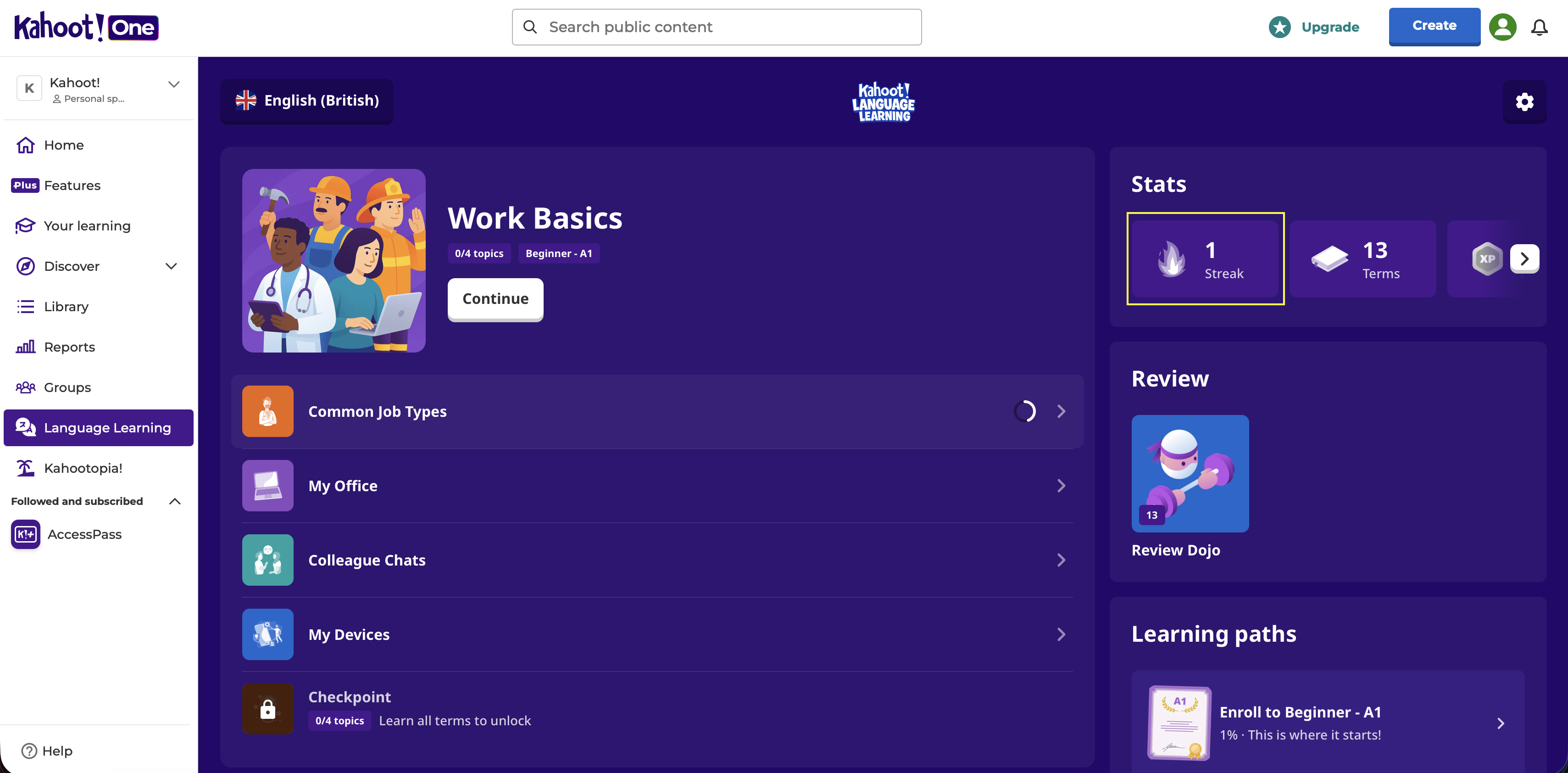Screen dimensions: 1568x773
Task: Open Language Learning settings gear
Action: point(1524,102)
